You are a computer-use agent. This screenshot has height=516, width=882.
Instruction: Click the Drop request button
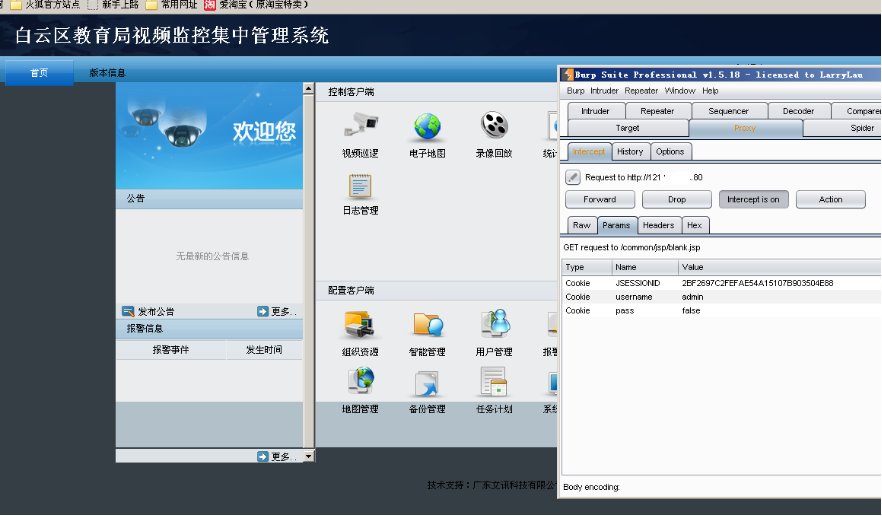[x=677, y=200]
